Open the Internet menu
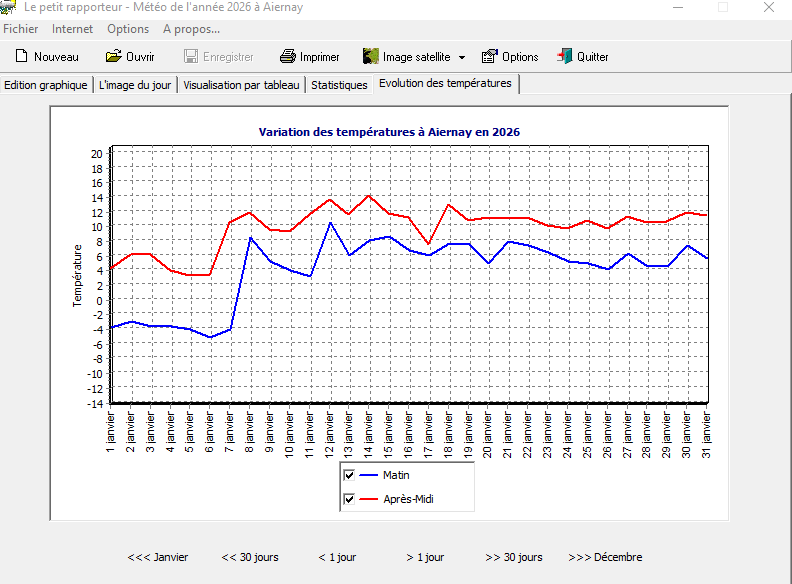 coord(72,29)
